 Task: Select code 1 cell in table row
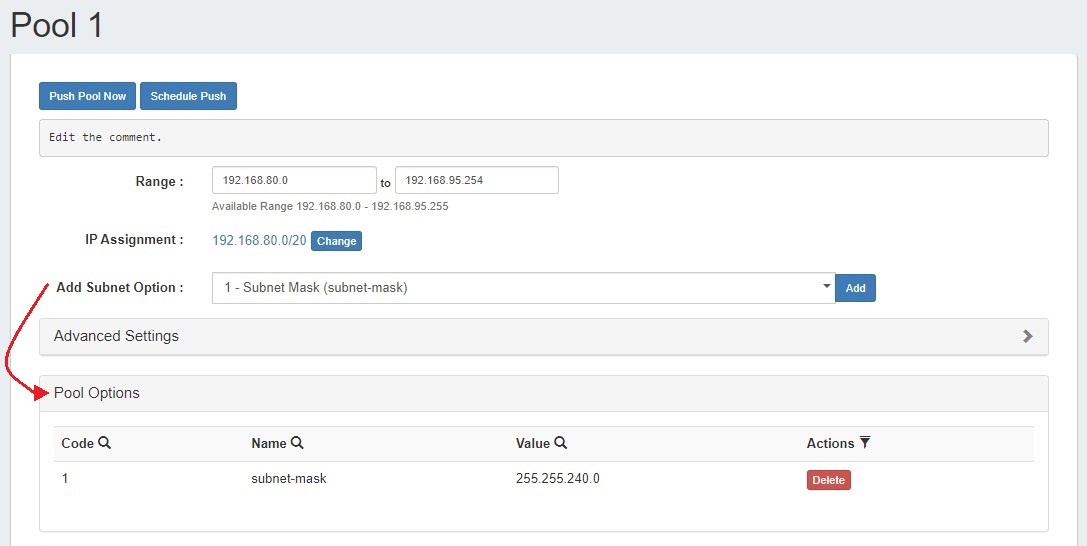(65, 479)
